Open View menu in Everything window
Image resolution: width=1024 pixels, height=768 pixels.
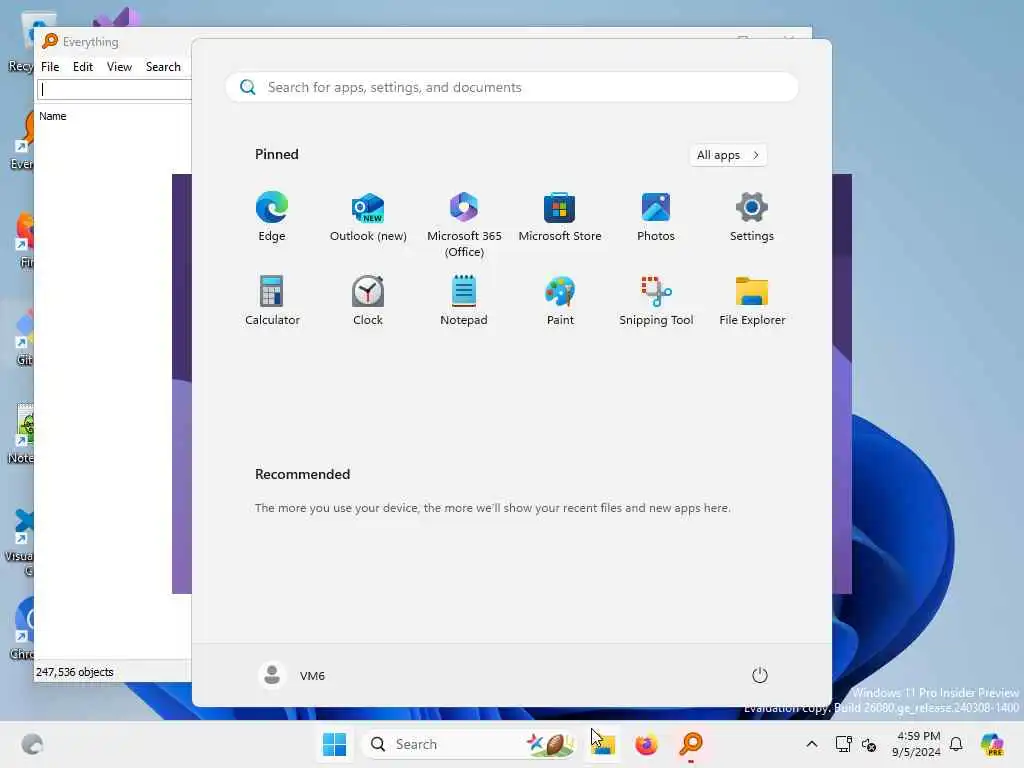pyautogui.click(x=120, y=67)
